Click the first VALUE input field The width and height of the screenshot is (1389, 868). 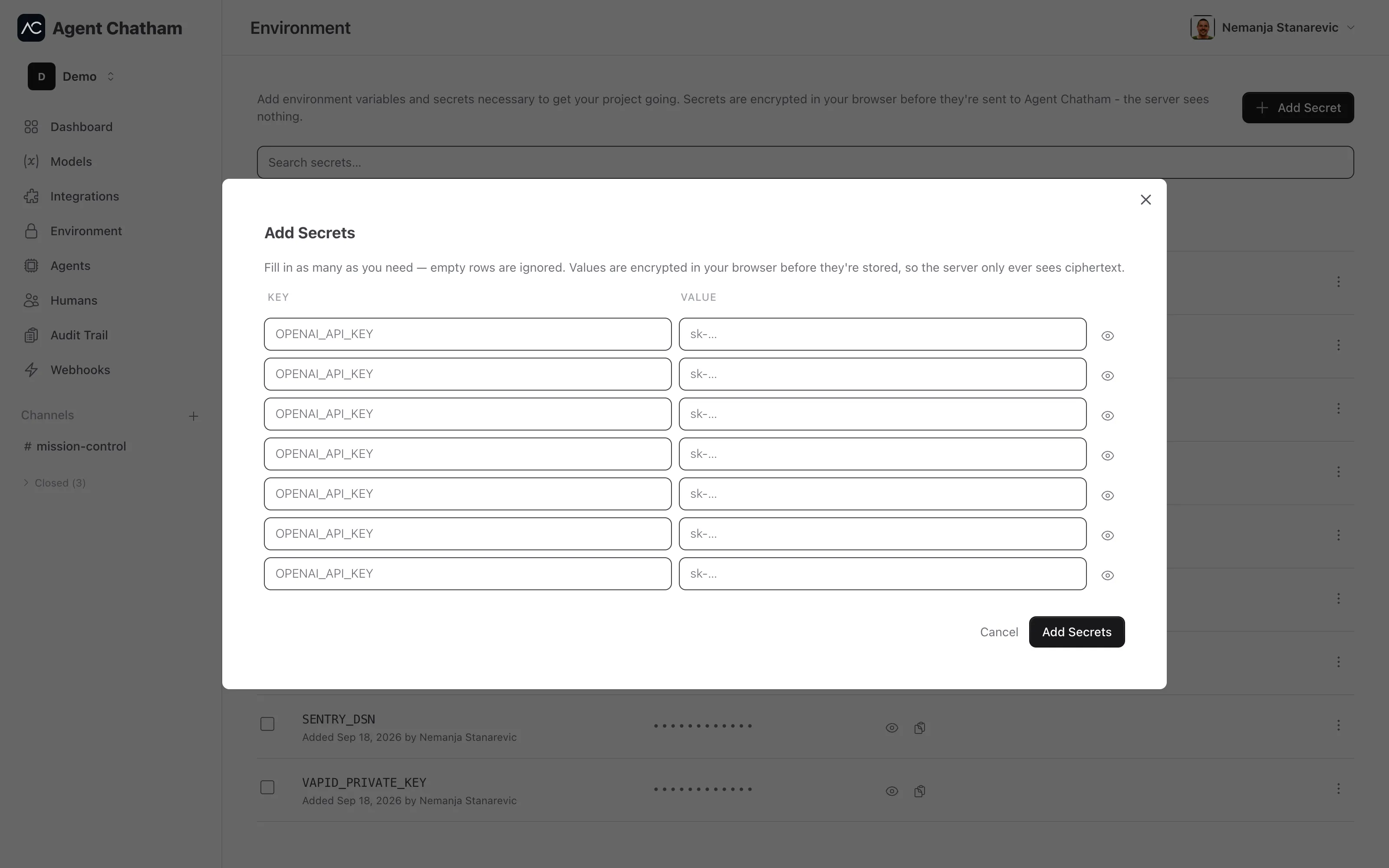point(882,334)
